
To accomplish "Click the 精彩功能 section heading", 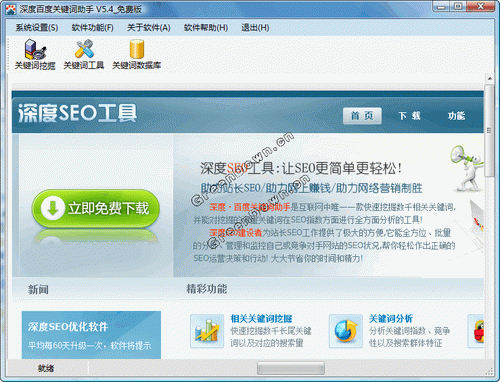I will tap(207, 289).
